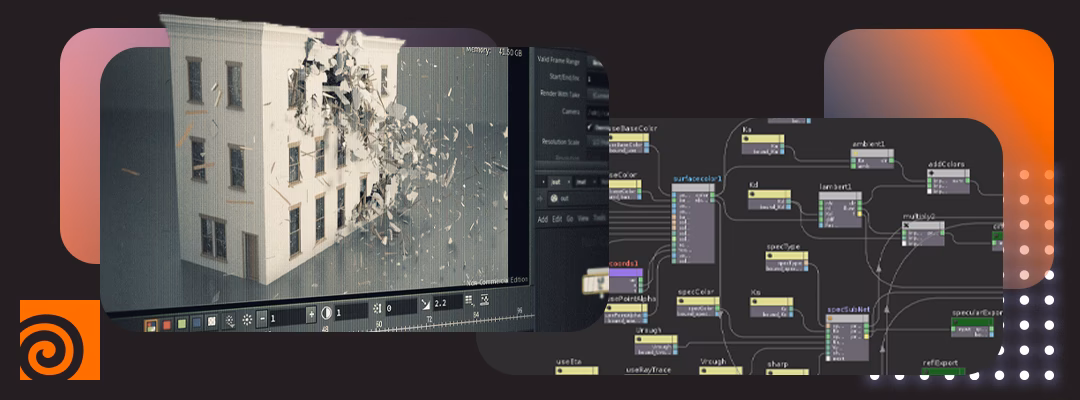Toggle the checkbox below the Camera field
This screenshot has width=1080, height=400.
[x=590, y=127]
